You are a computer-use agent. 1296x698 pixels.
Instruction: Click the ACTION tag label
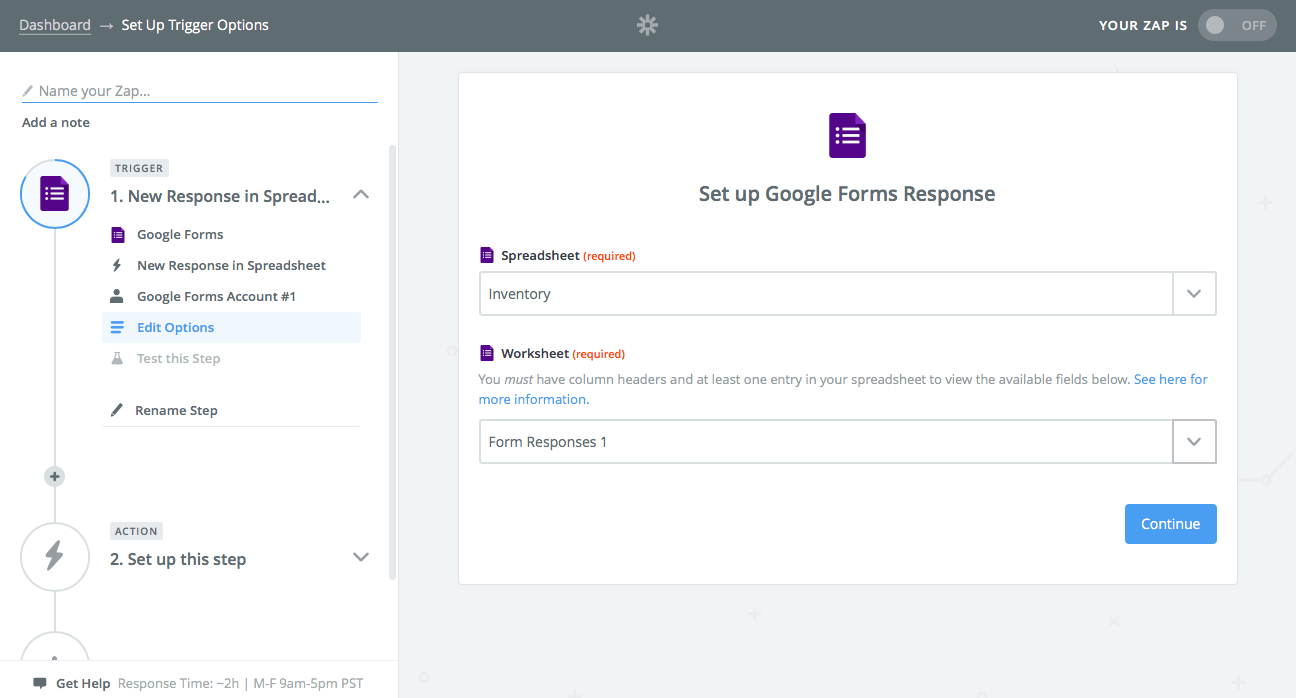136,531
